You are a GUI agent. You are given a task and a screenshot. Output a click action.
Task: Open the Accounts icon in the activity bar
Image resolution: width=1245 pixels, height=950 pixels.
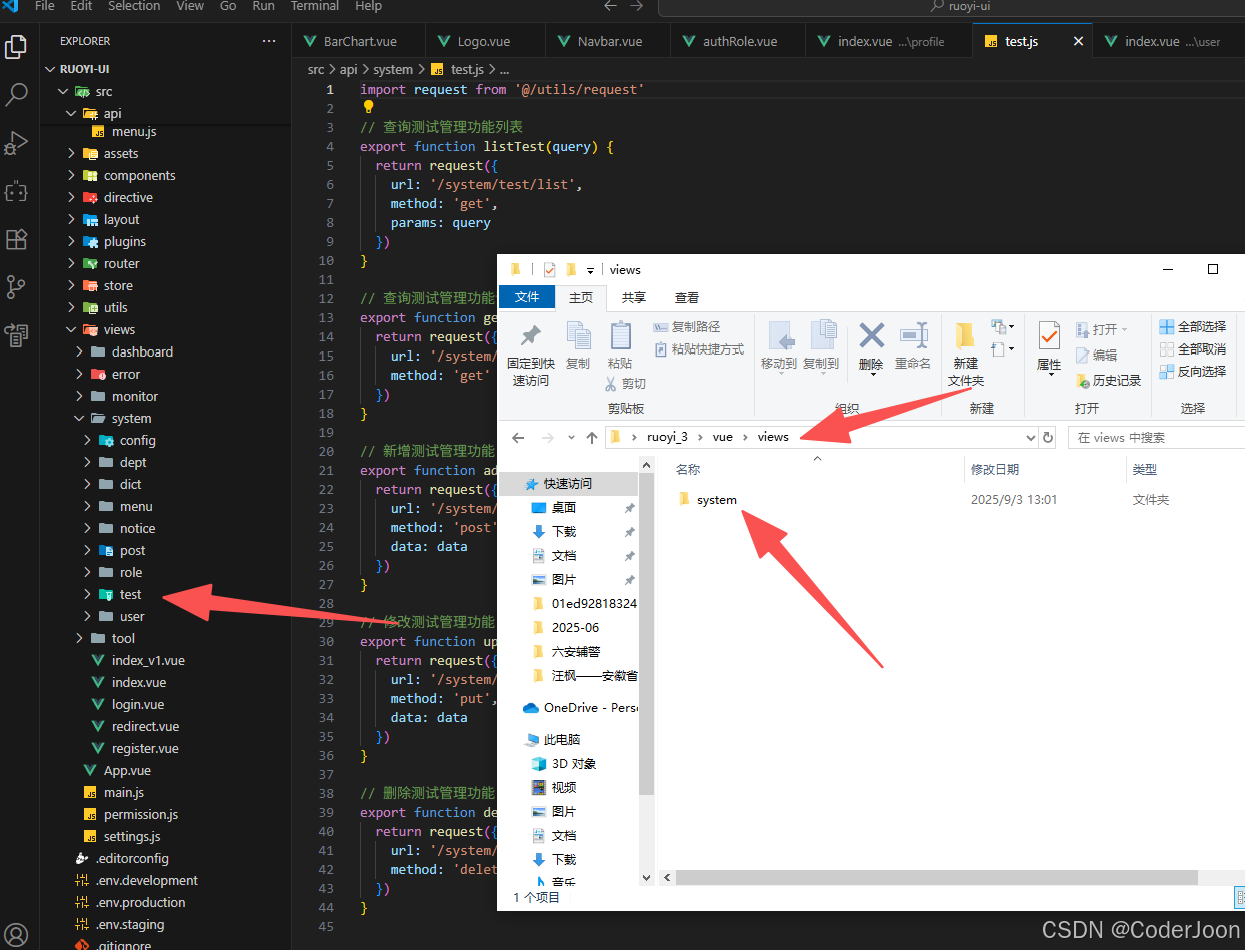pos(16,935)
